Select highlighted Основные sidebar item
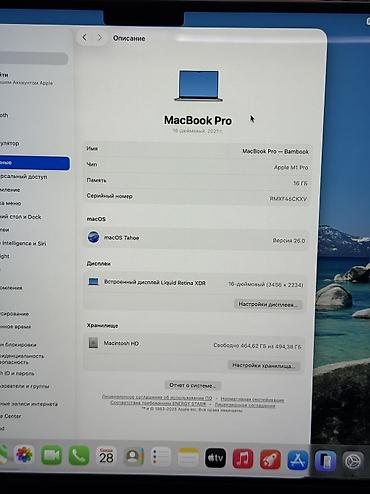 [35, 163]
